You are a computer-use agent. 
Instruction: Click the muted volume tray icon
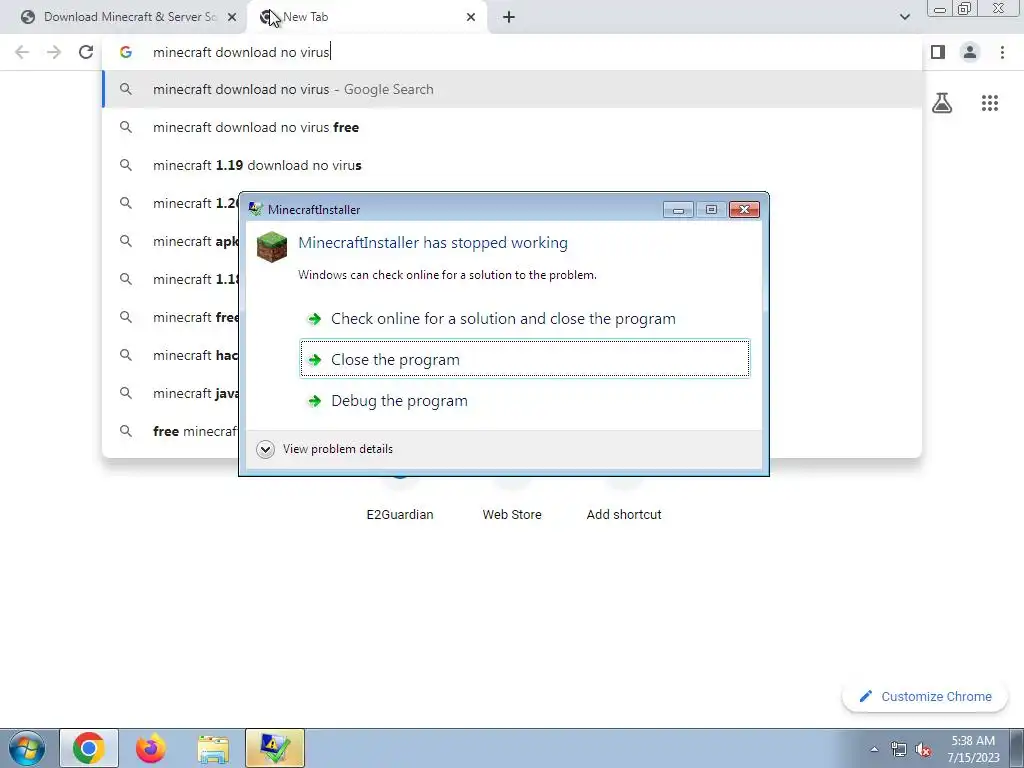(923, 749)
